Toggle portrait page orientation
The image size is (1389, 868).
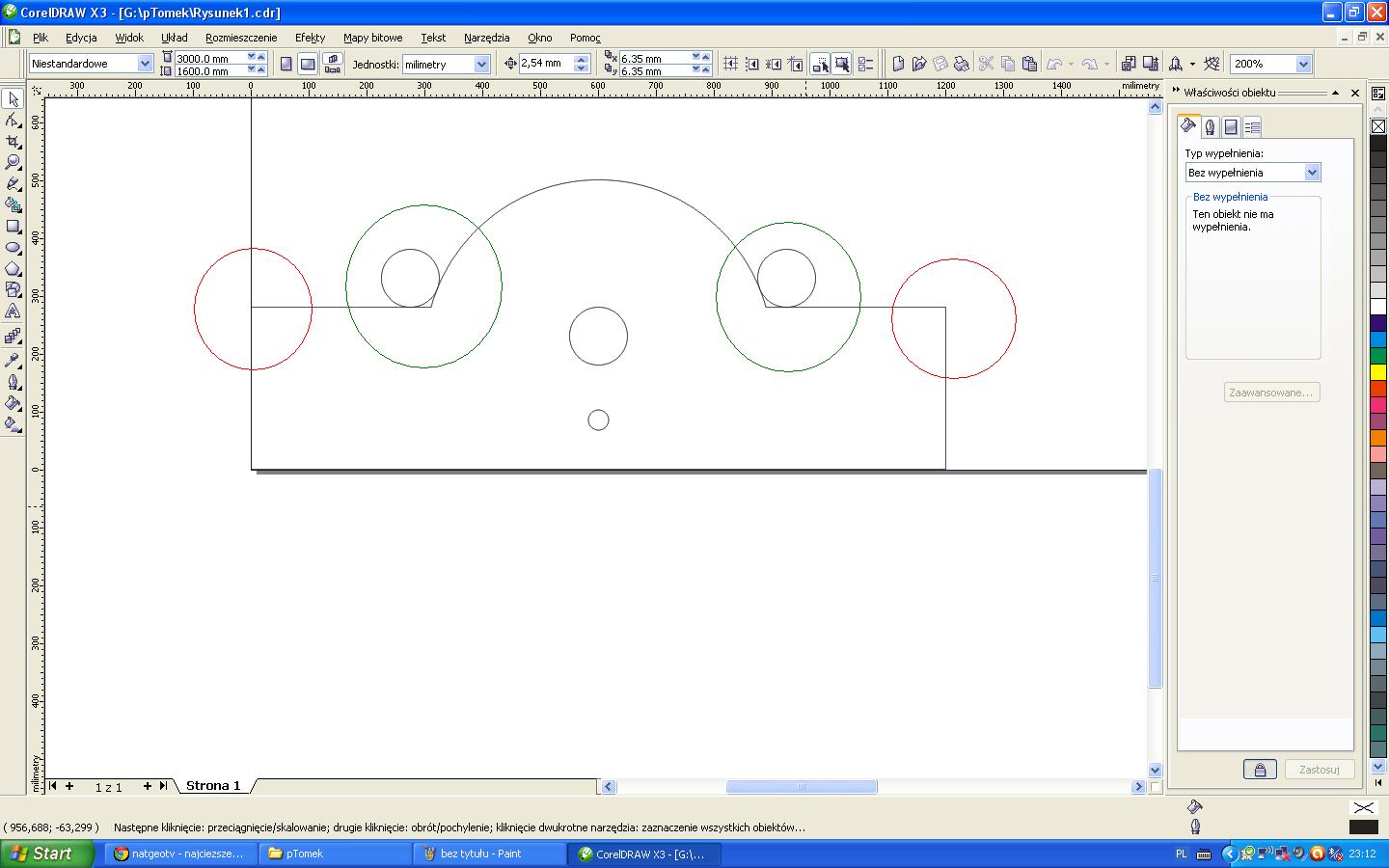[286, 64]
